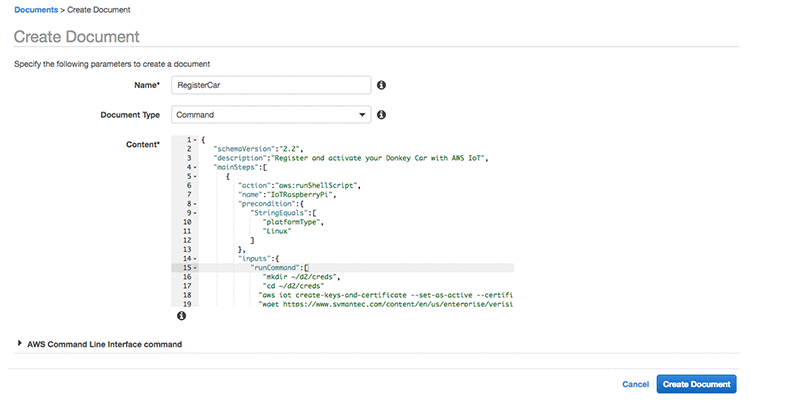Image resolution: width=800 pixels, height=416 pixels.
Task: Click the schemaVersion line in the editor
Action: pos(258,149)
